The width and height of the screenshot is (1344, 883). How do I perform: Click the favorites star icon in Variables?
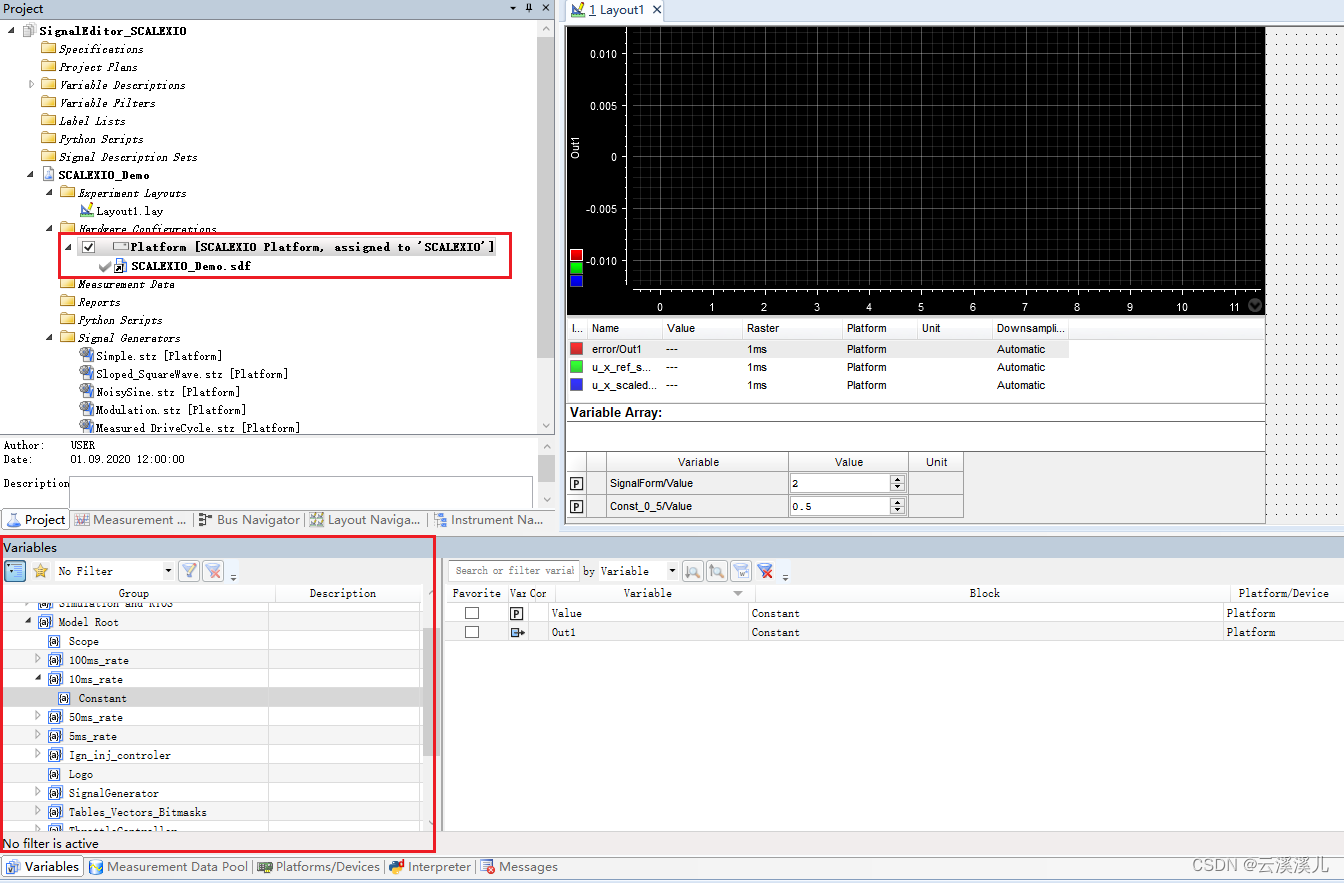[40, 571]
